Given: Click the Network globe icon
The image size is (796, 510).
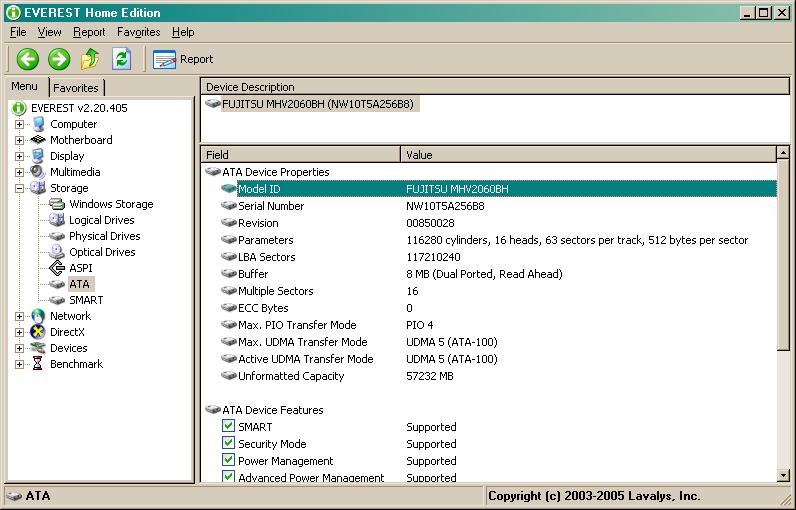Looking at the screenshot, I should pyautogui.click(x=38, y=316).
